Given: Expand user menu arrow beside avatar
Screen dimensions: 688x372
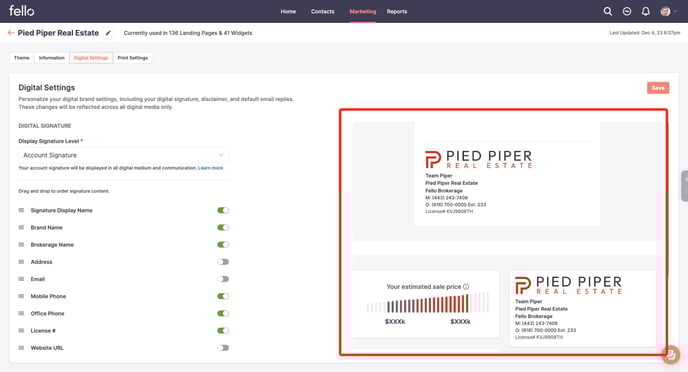Looking at the screenshot, I should (x=675, y=12).
